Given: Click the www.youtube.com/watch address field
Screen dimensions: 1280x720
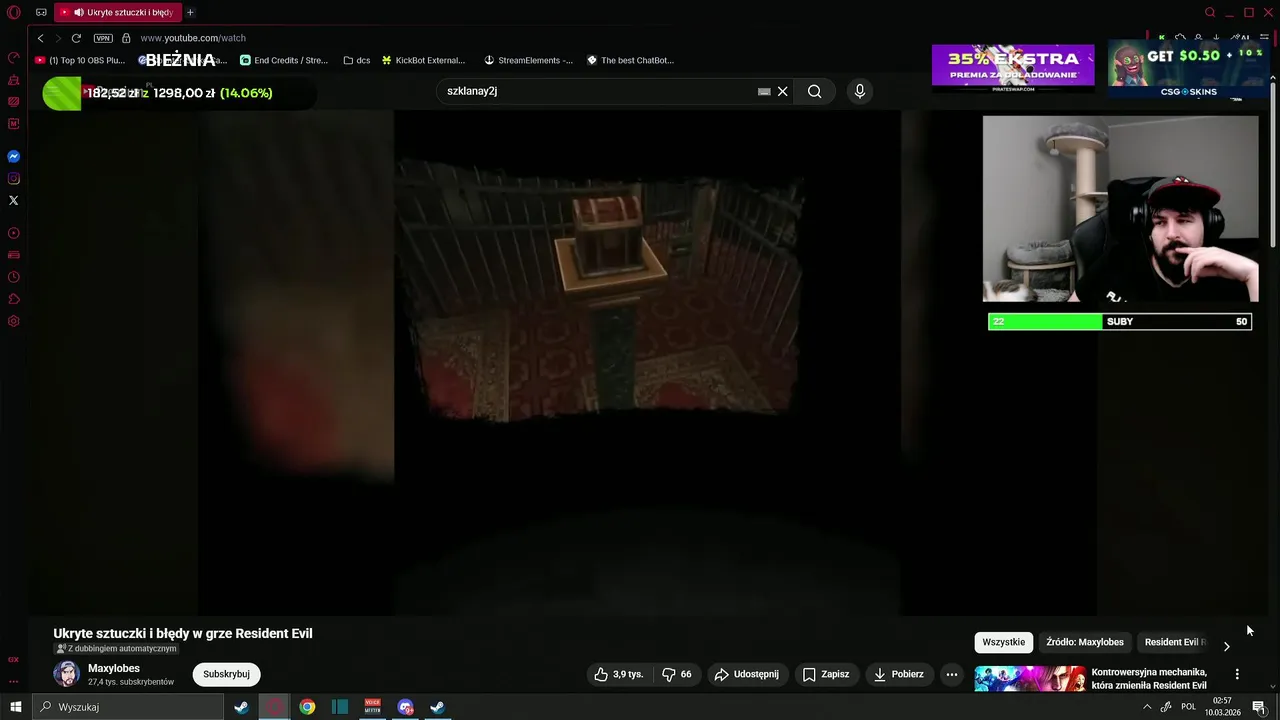Looking at the screenshot, I should coord(193,38).
